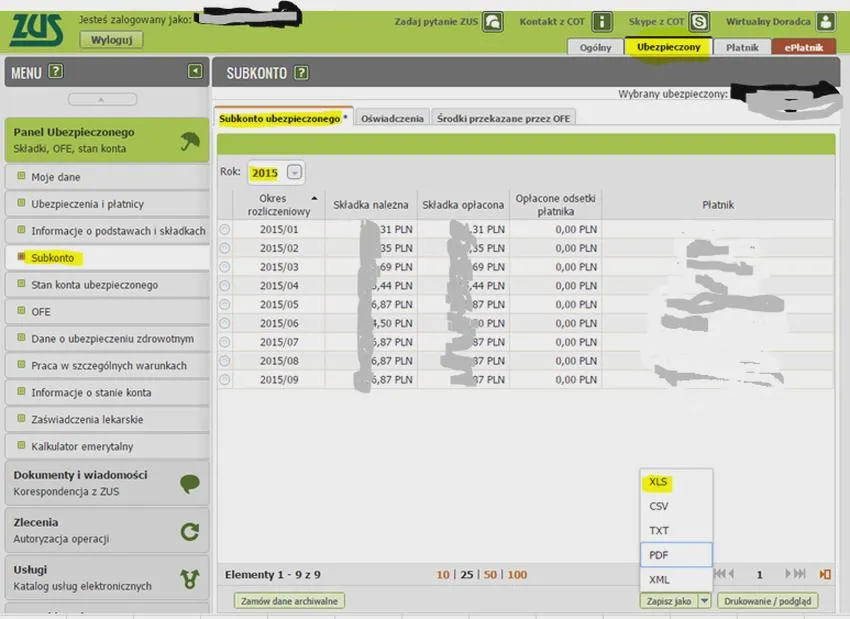The height and width of the screenshot is (619, 850).
Task: Select the radio button for 2015/09
Action: coord(224,379)
